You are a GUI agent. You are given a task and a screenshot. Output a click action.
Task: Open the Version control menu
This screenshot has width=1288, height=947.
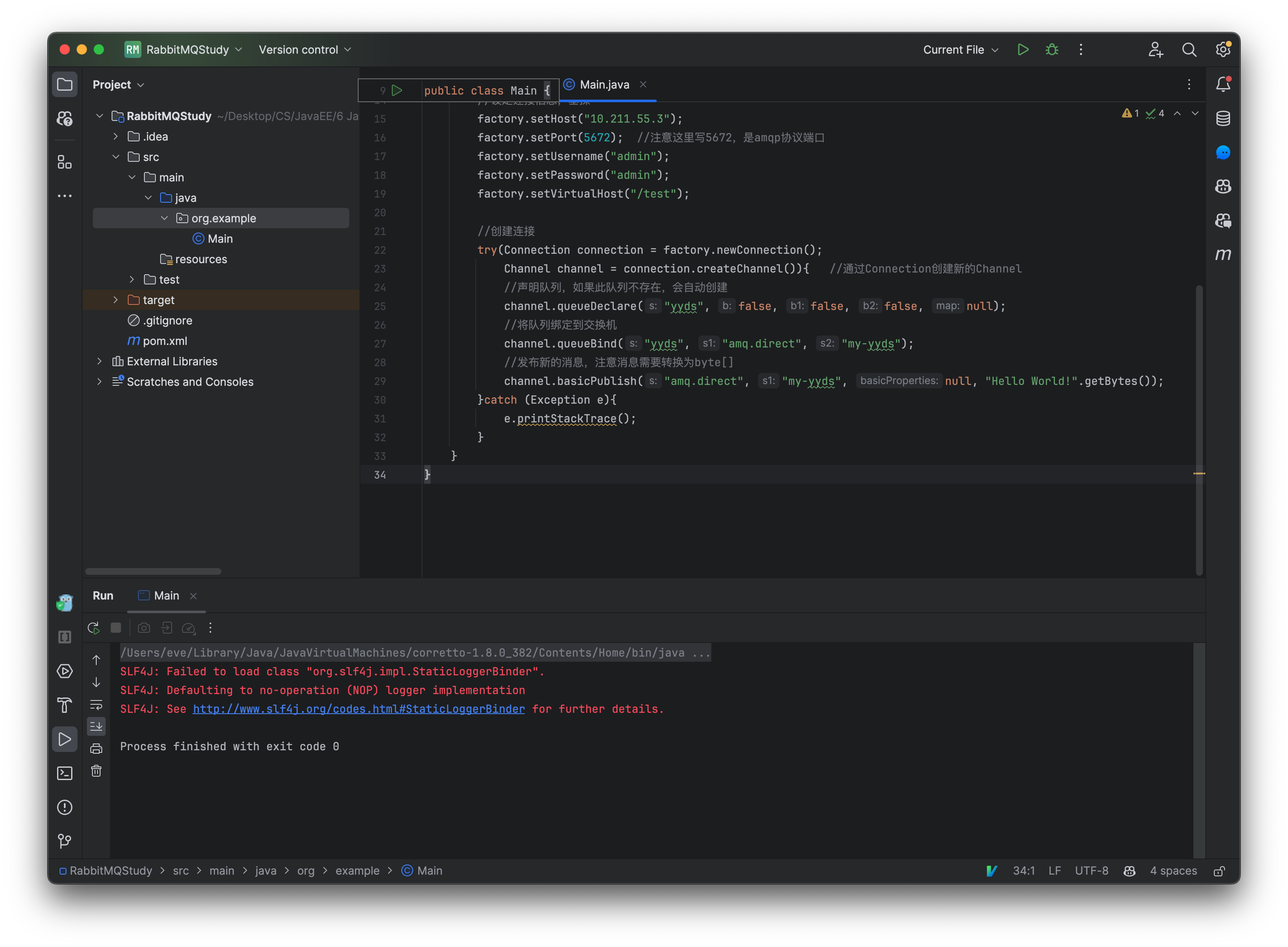[305, 50]
